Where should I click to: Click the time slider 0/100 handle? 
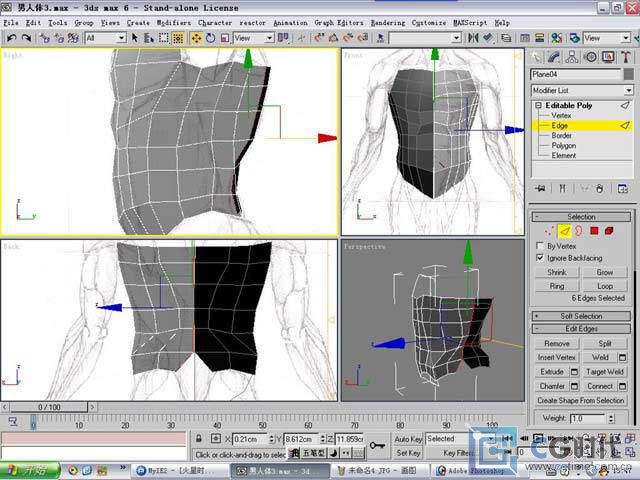pyautogui.click(x=49, y=407)
